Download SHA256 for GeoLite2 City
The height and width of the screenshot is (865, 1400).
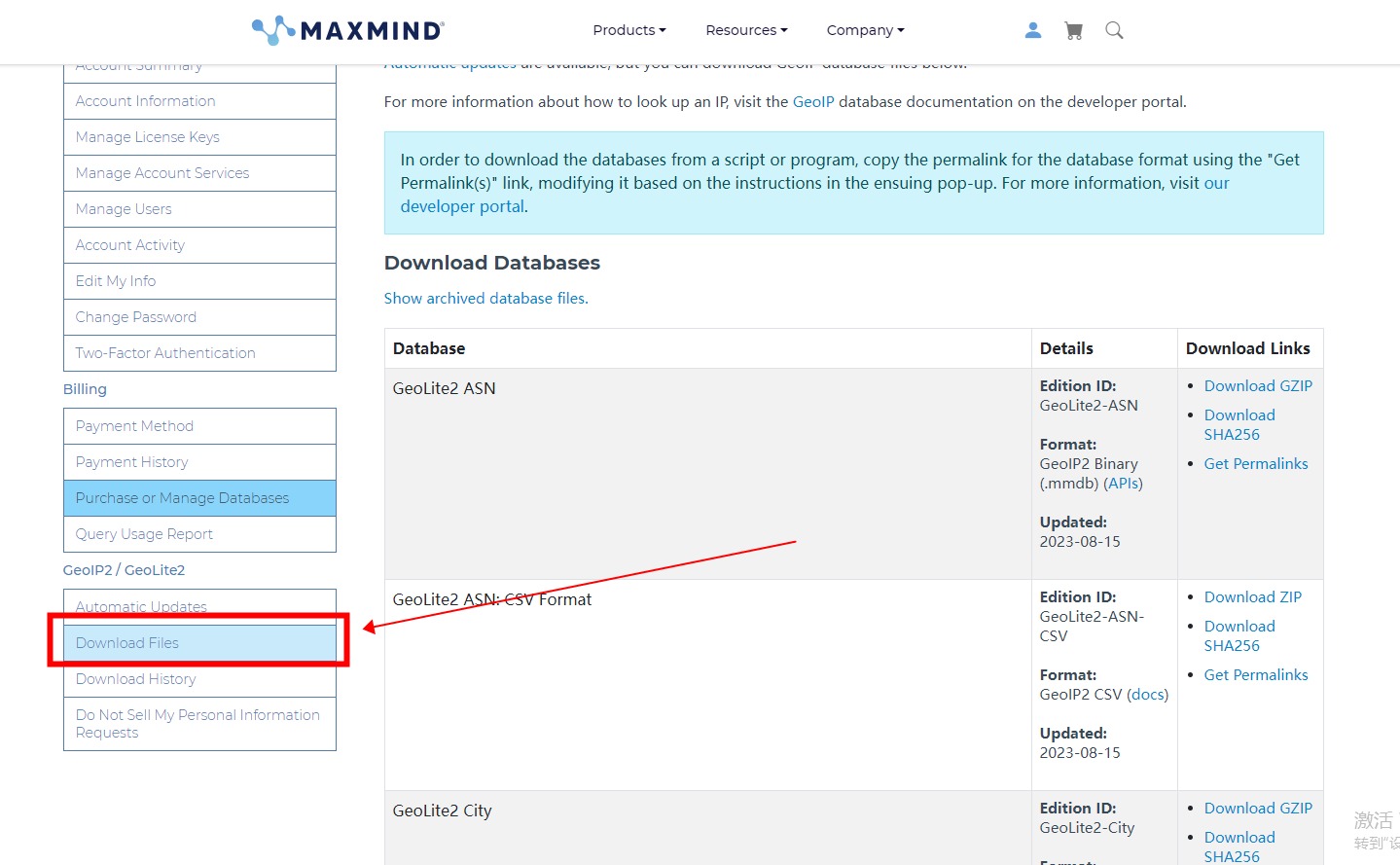[x=1239, y=847]
